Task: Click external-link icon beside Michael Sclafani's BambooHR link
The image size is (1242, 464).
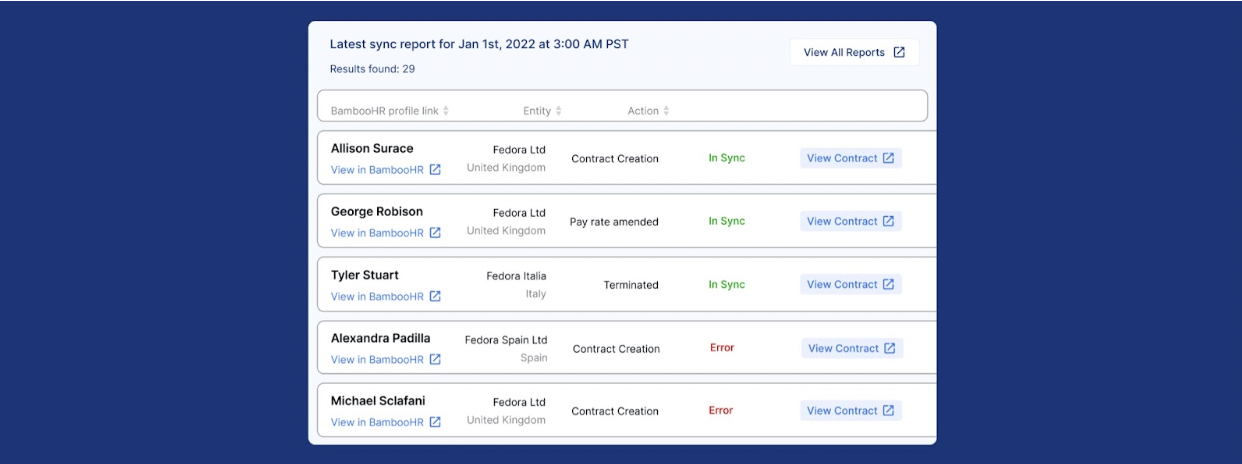Action: [x=435, y=422]
